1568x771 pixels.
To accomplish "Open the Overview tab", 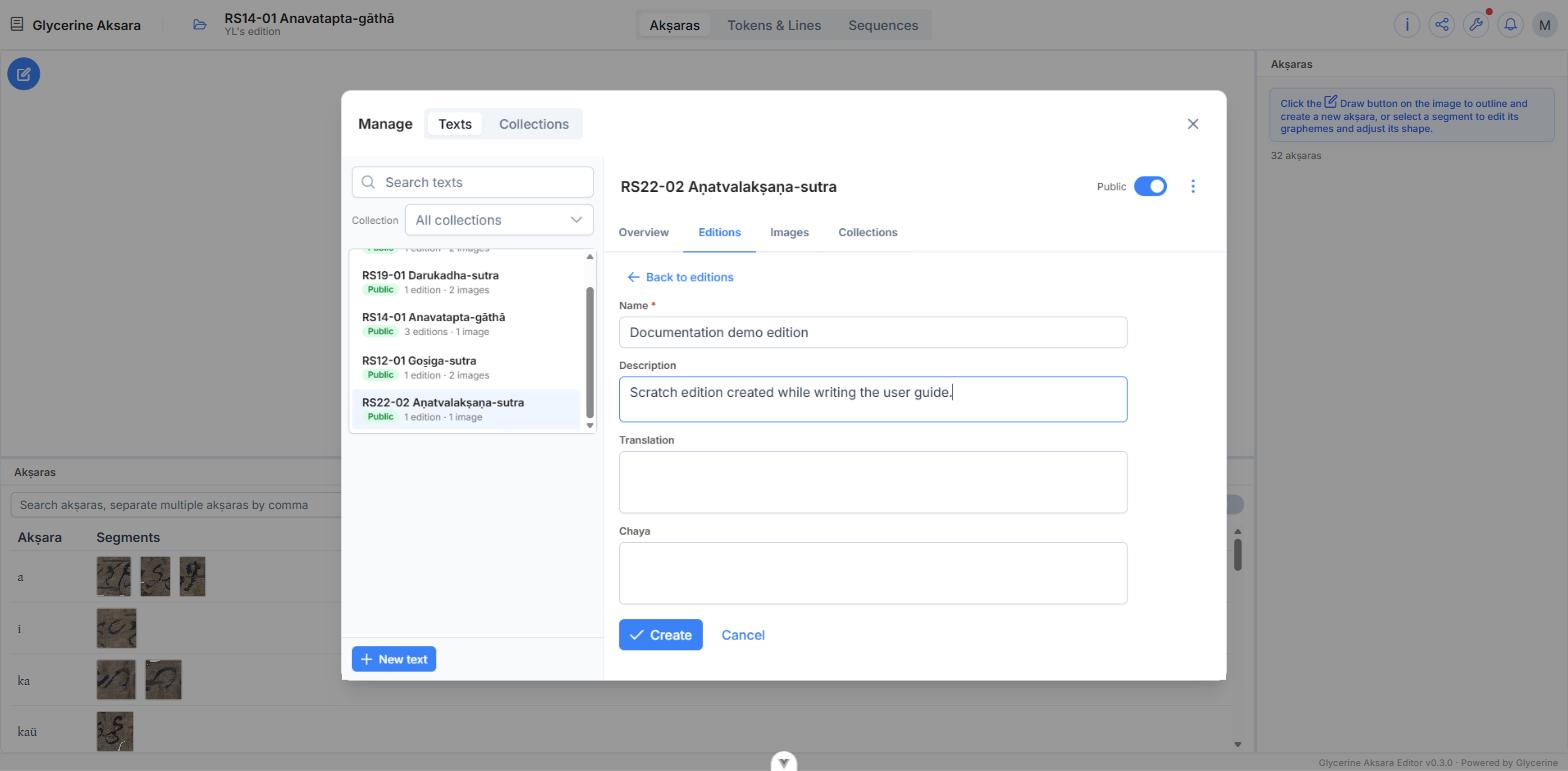I will 644,232.
